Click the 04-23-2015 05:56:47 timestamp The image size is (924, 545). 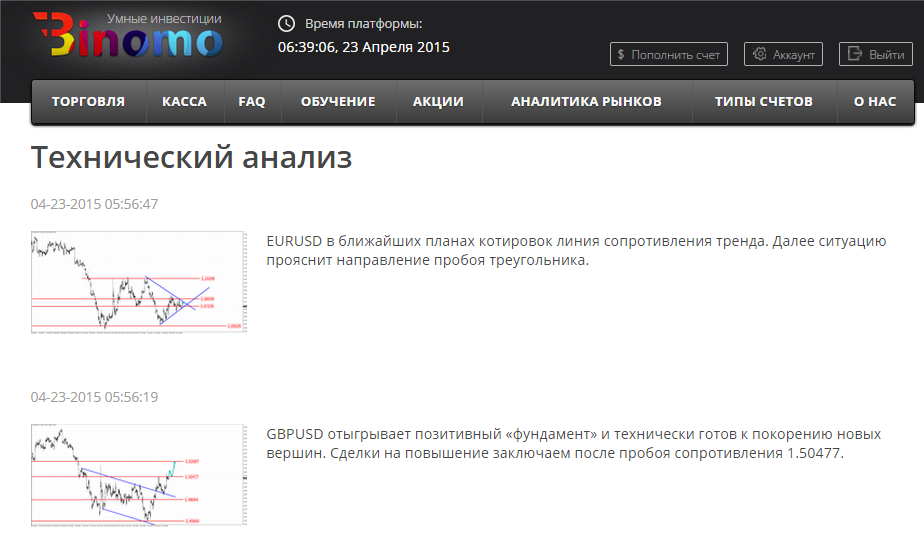[94, 204]
